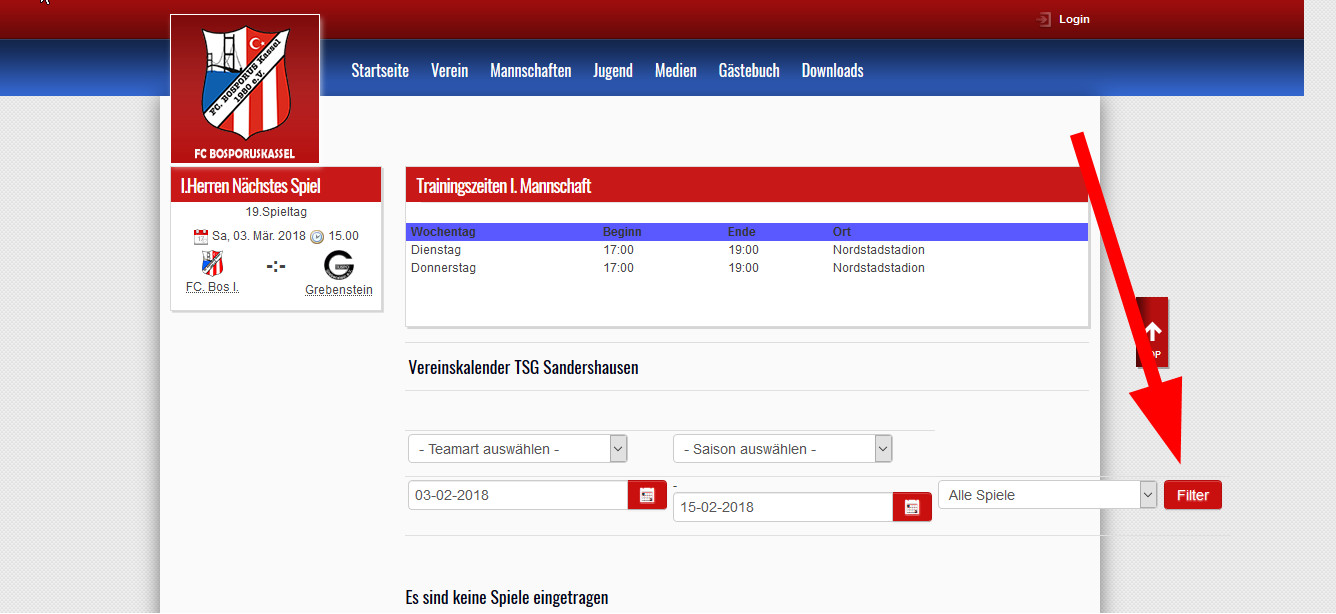Expand the Saison auswählen dropdown
This screenshot has height=614, width=1336.
(782, 449)
